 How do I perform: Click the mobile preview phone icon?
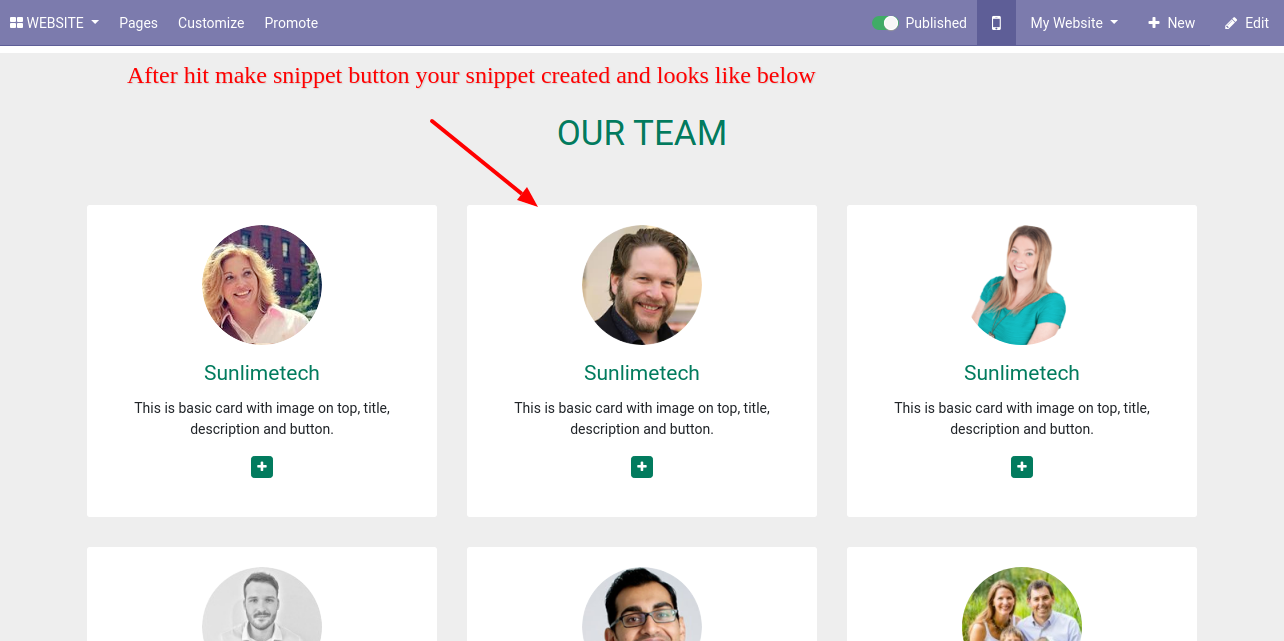[996, 23]
